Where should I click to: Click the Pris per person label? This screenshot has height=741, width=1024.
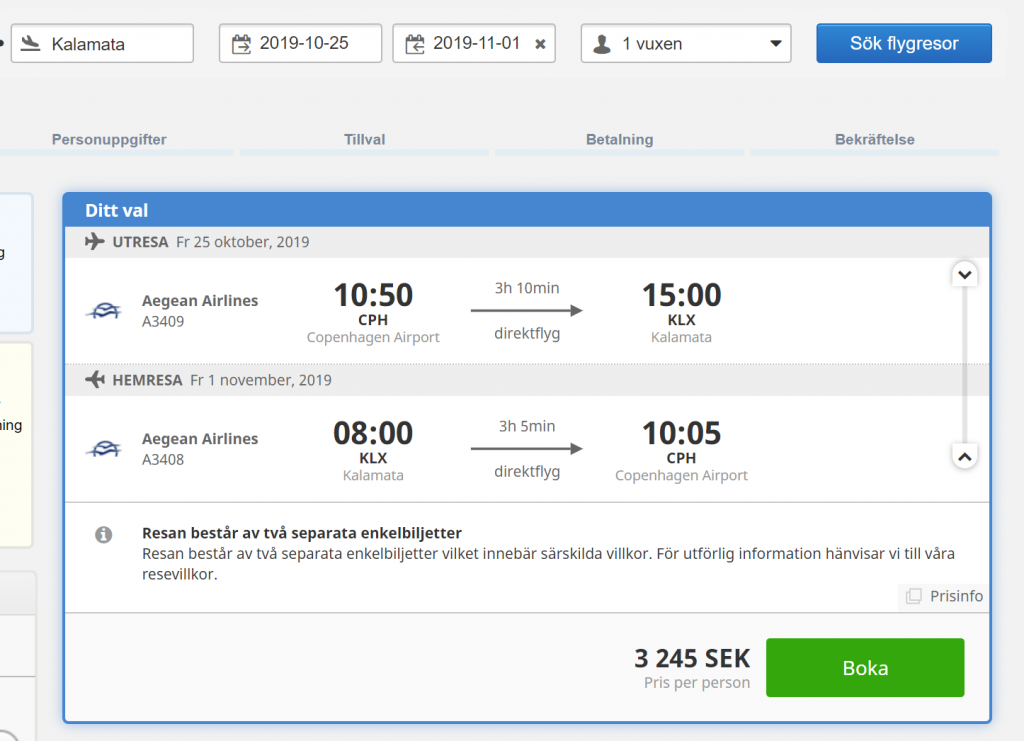click(697, 683)
